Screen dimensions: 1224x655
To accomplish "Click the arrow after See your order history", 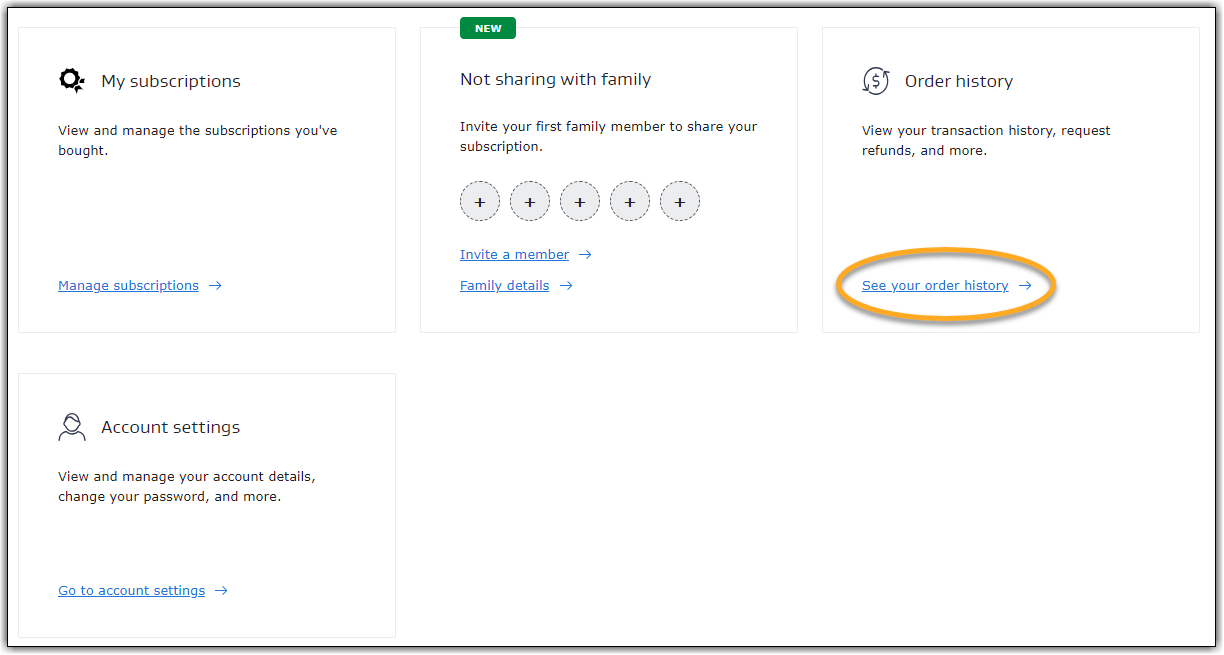I will coord(1025,286).
